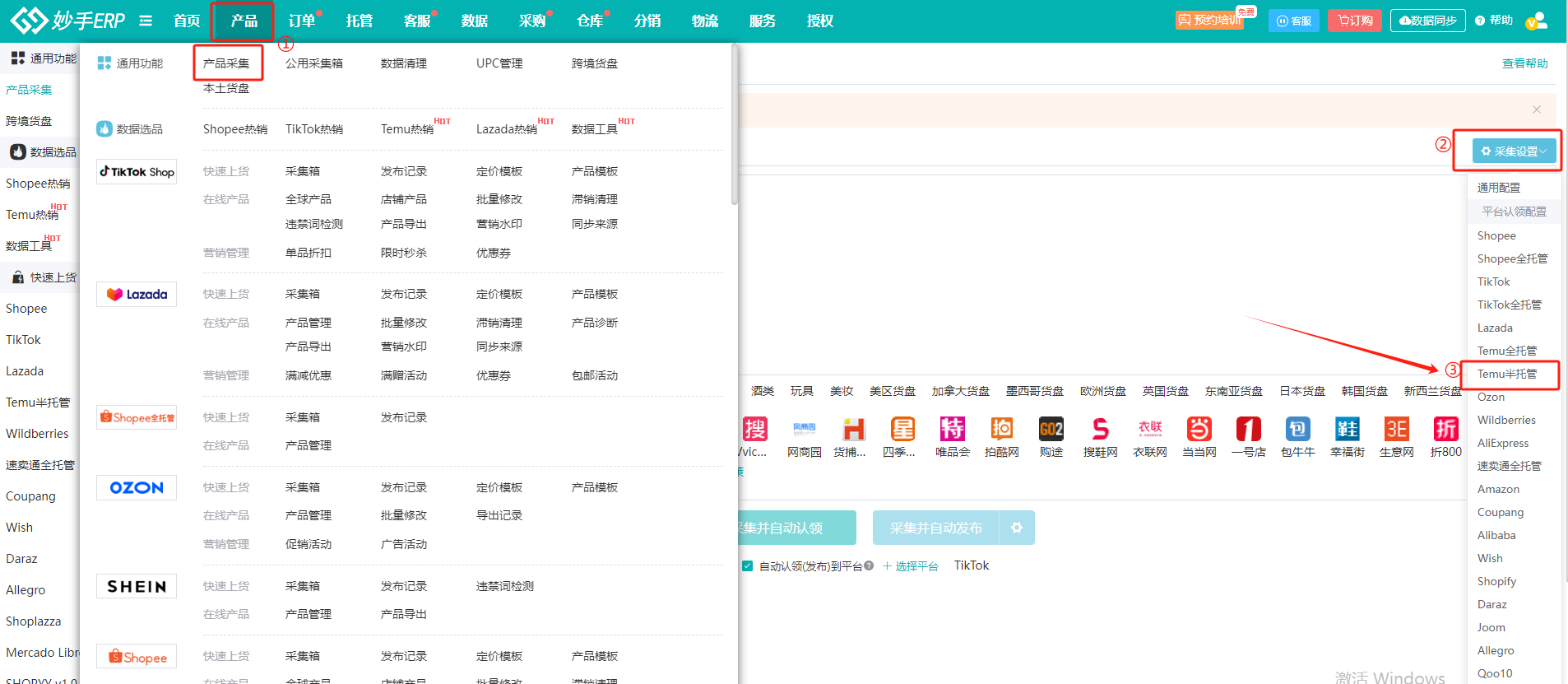This screenshot has height=684, width=1568.
Task: Select 拍酷网 source site icon
Action: (1001, 429)
